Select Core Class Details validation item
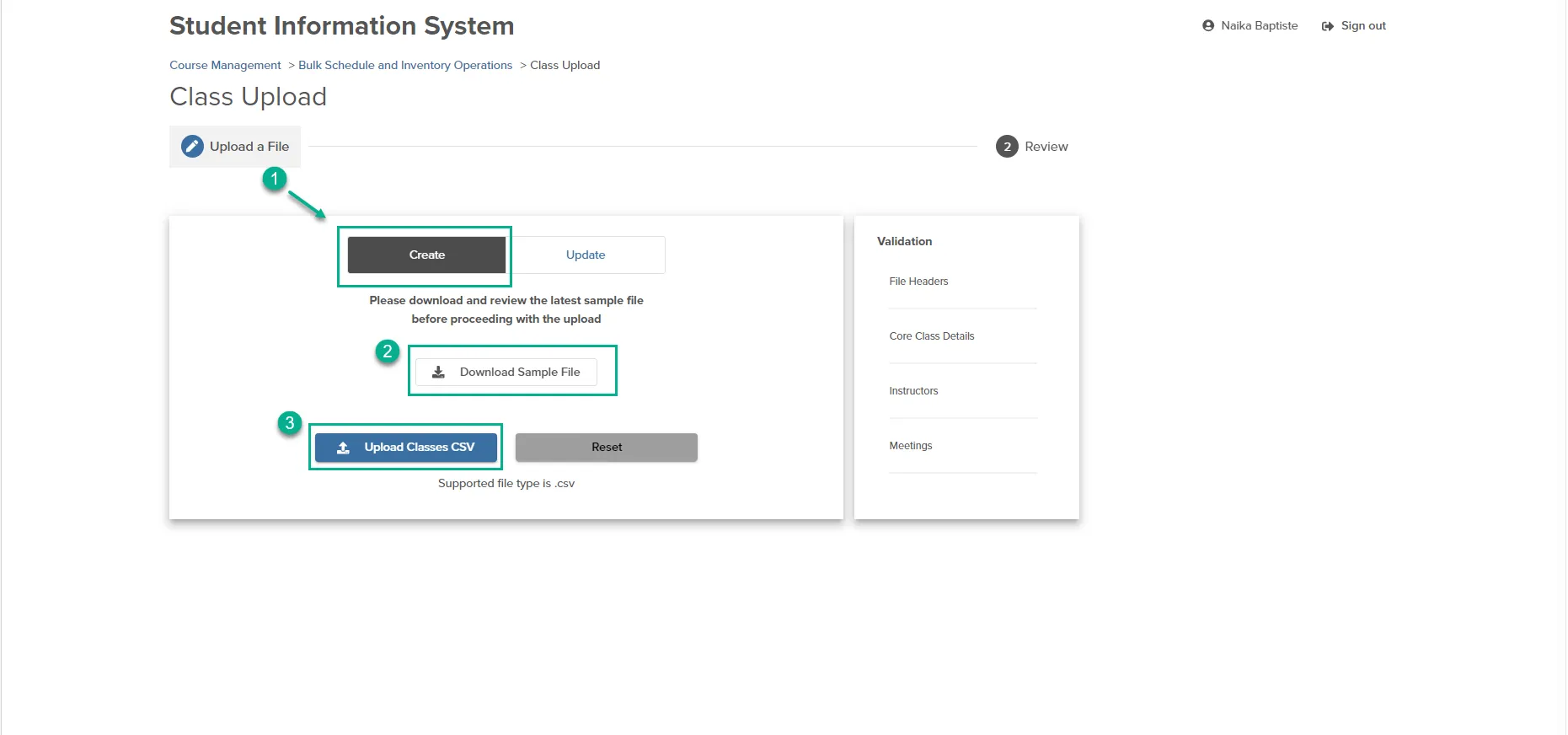Image resolution: width=1568 pixels, height=735 pixels. click(x=932, y=336)
